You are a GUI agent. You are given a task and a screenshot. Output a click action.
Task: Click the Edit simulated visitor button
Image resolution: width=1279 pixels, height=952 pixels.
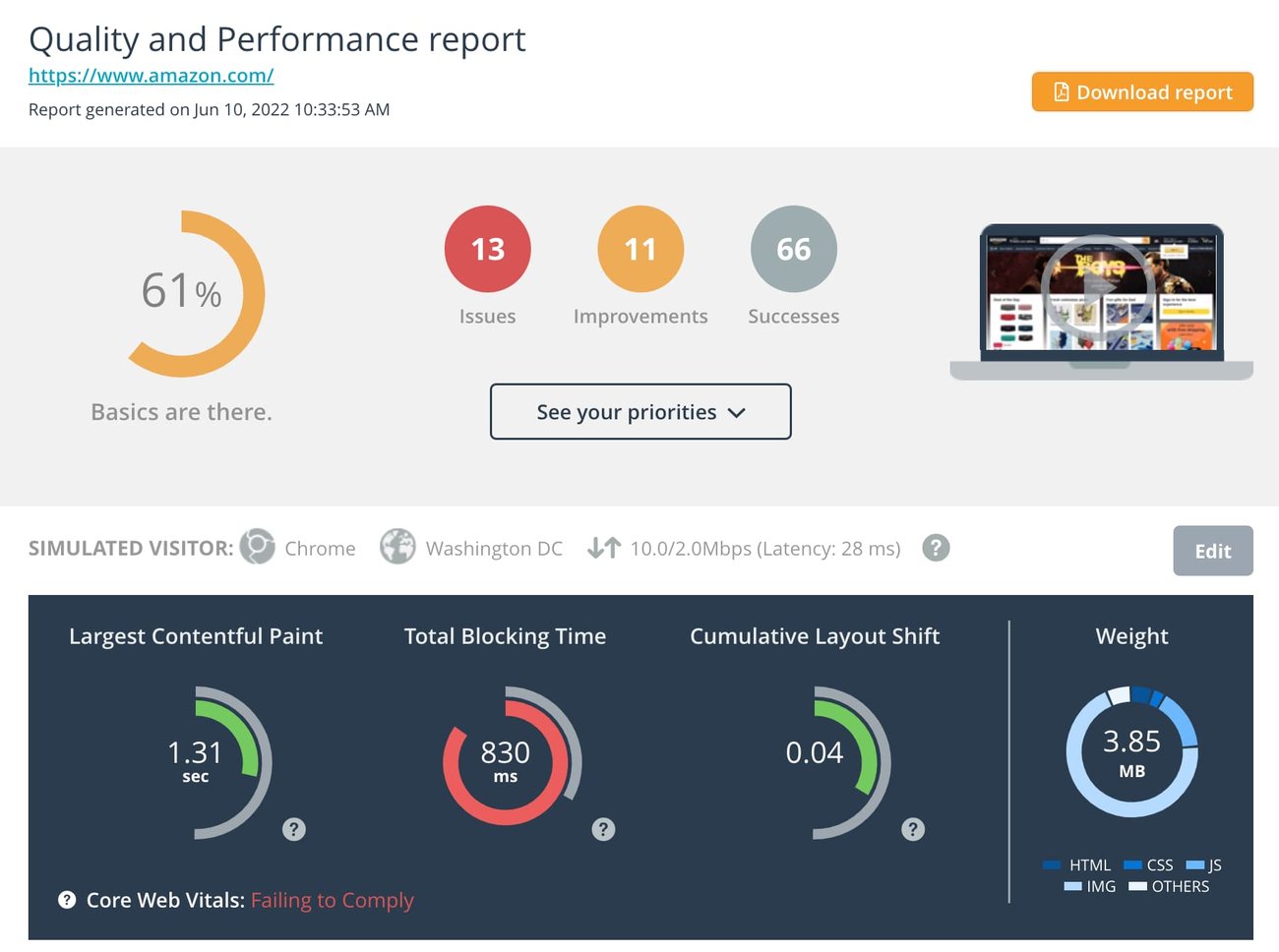(1212, 551)
